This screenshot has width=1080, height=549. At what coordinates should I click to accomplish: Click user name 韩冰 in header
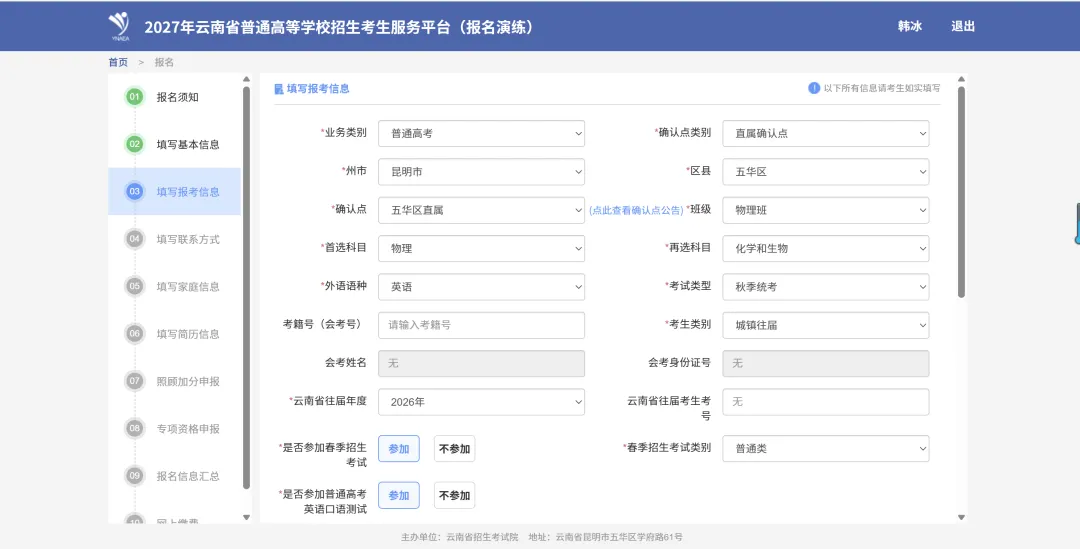909,26
